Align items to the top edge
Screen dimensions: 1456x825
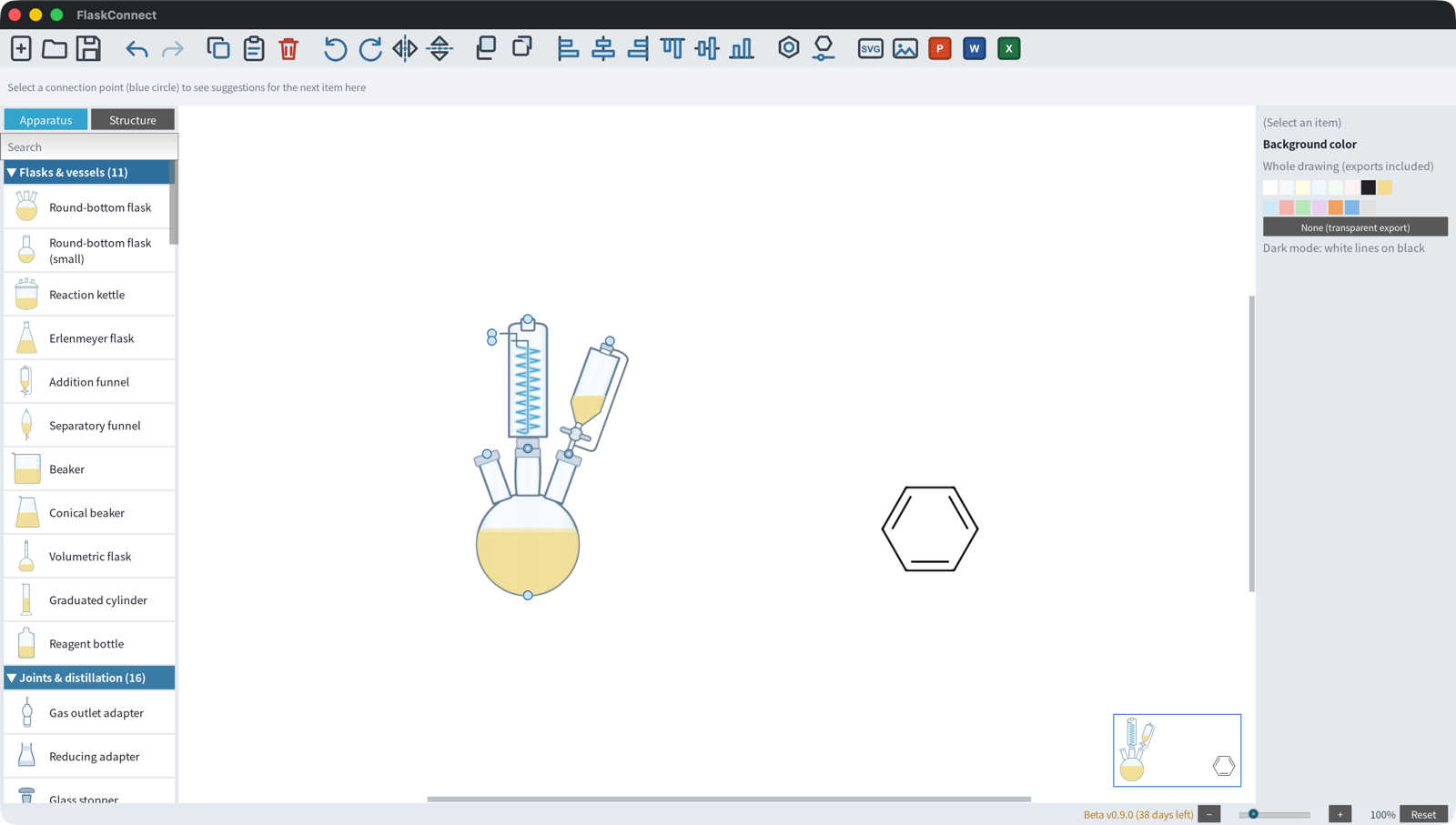(672, 48)
